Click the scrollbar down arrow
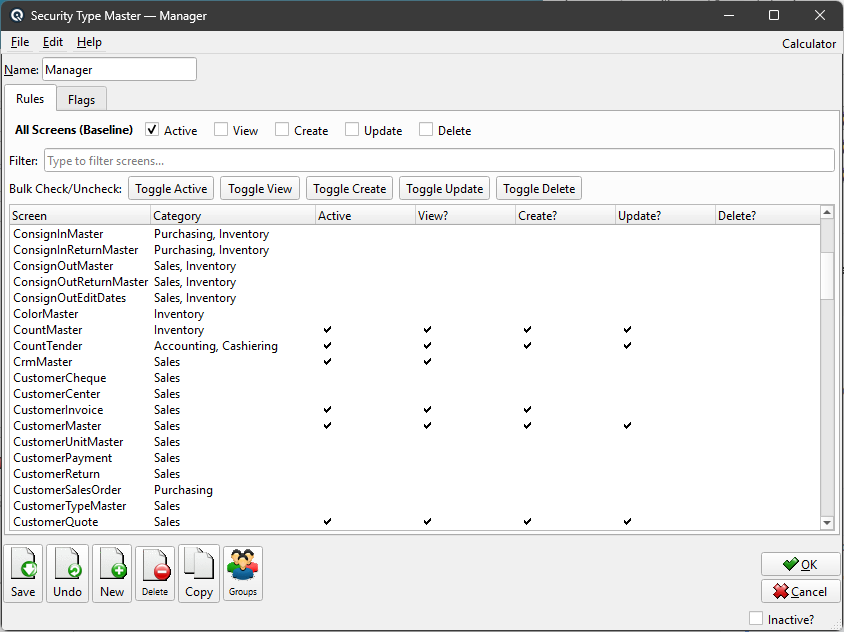Image resolution: width=844 pixels, height=632 pixels. pyautogui.click(x=827, y=523)
